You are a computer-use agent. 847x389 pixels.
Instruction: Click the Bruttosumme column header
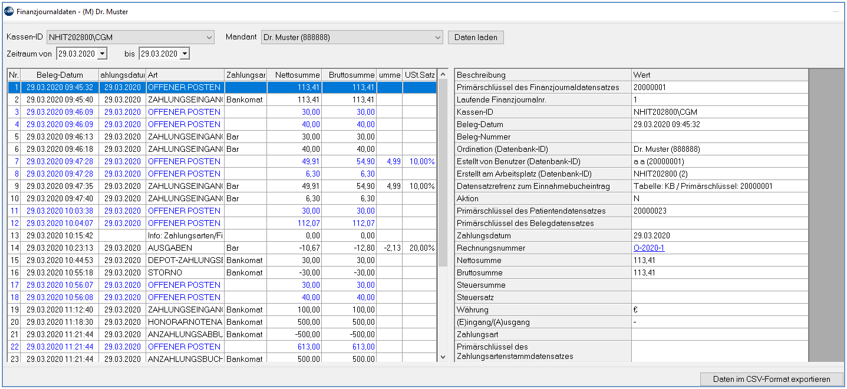349,75
